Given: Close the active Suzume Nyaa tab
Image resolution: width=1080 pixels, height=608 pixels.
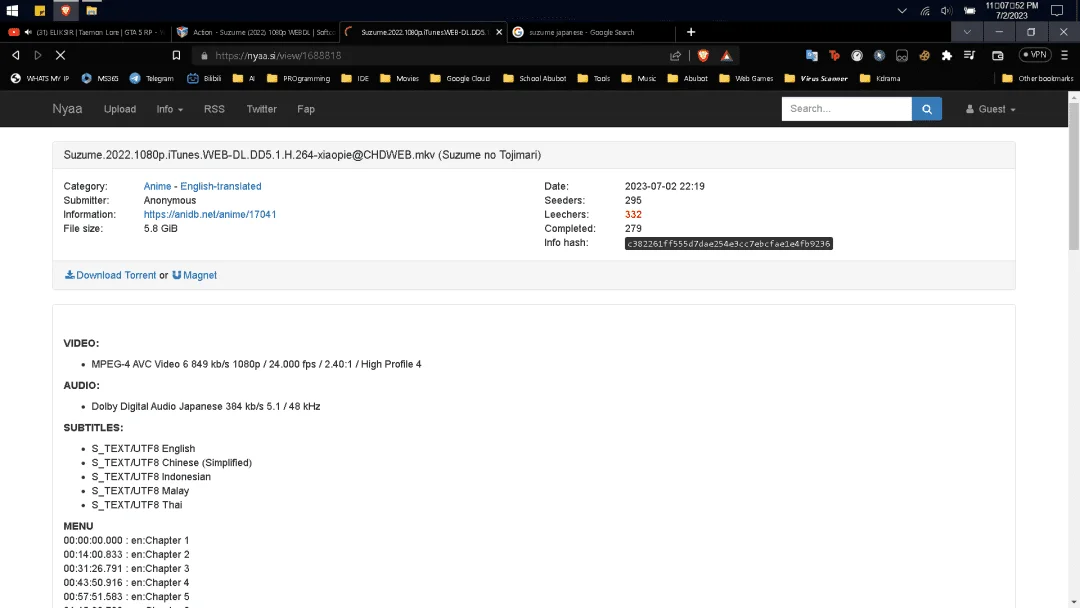Looking at the screenshot, I should pyautogui.click(x=499, y=32).
